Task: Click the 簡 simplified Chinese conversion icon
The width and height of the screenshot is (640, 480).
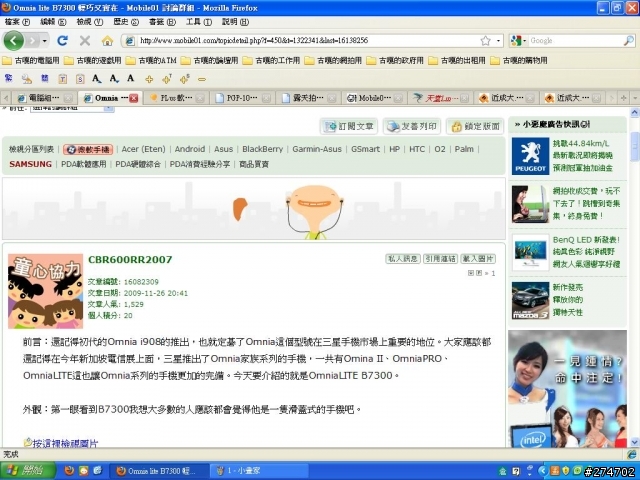Action: click(44, 78)
